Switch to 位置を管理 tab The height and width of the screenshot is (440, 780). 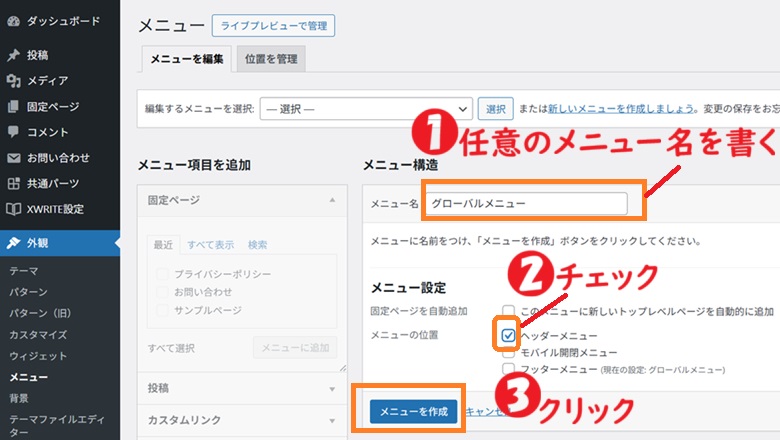(271, 59)
